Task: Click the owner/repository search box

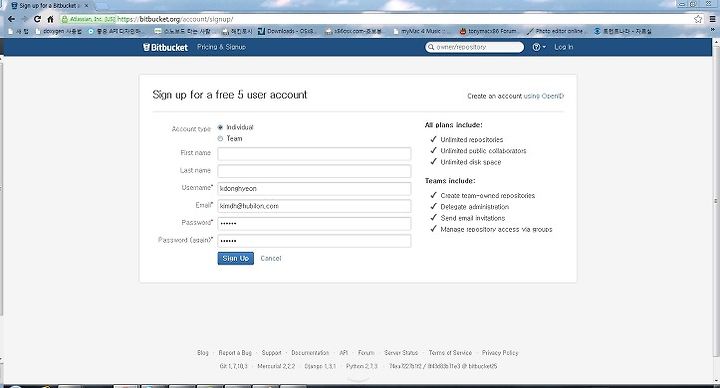Action: tap(474, 47)
